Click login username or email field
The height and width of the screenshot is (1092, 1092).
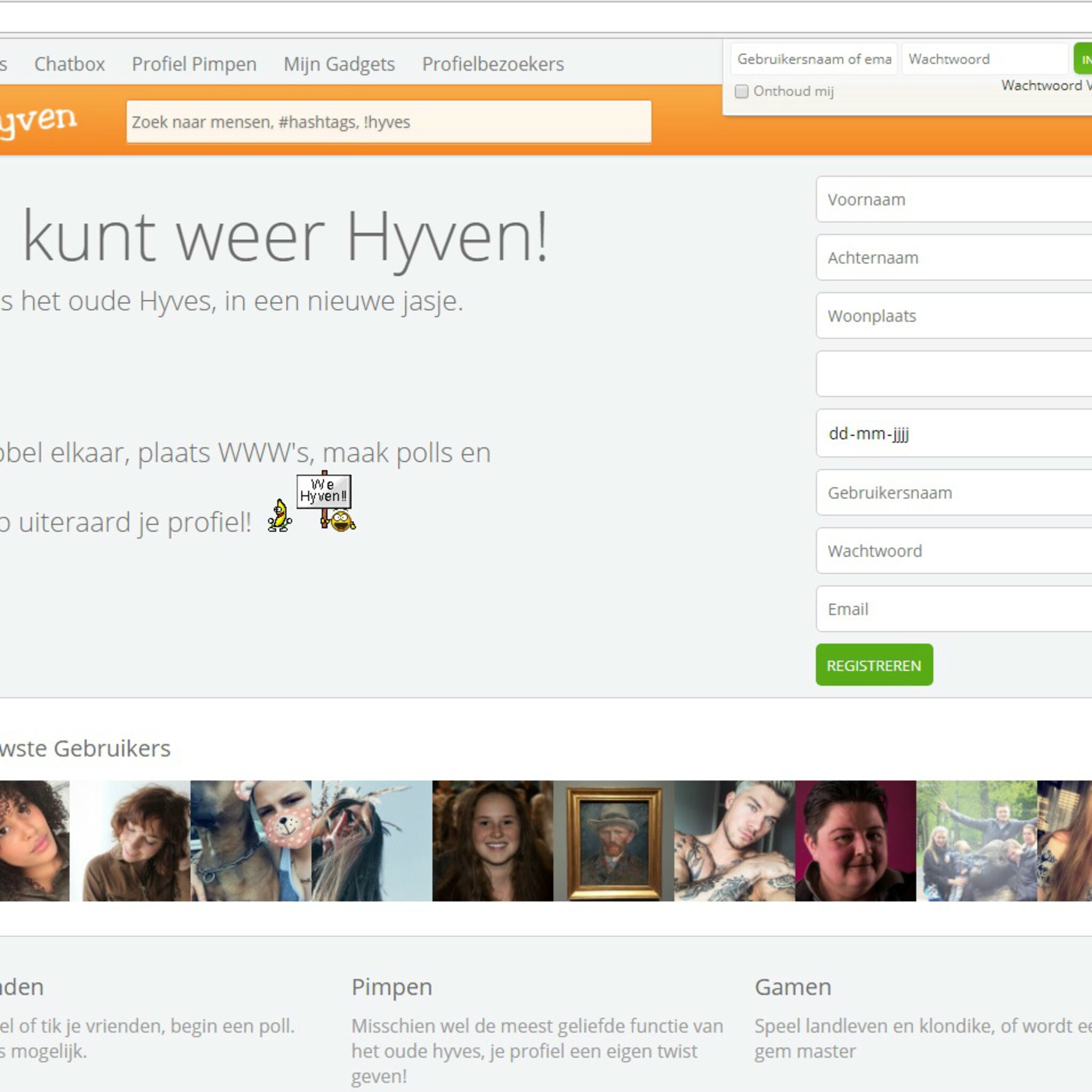pyautogui.click(x=813, y=59)
